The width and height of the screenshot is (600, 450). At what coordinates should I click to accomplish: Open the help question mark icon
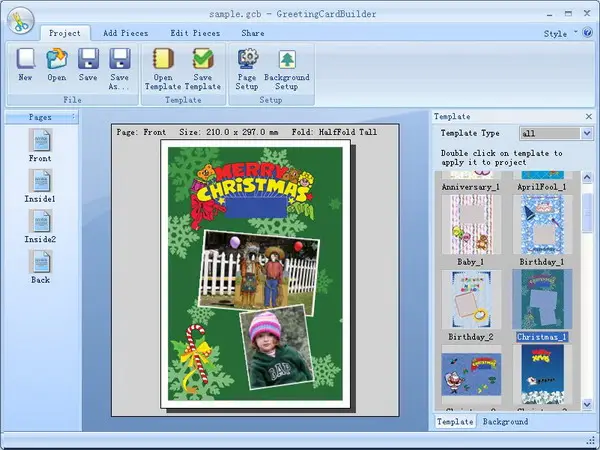(587, 33)
